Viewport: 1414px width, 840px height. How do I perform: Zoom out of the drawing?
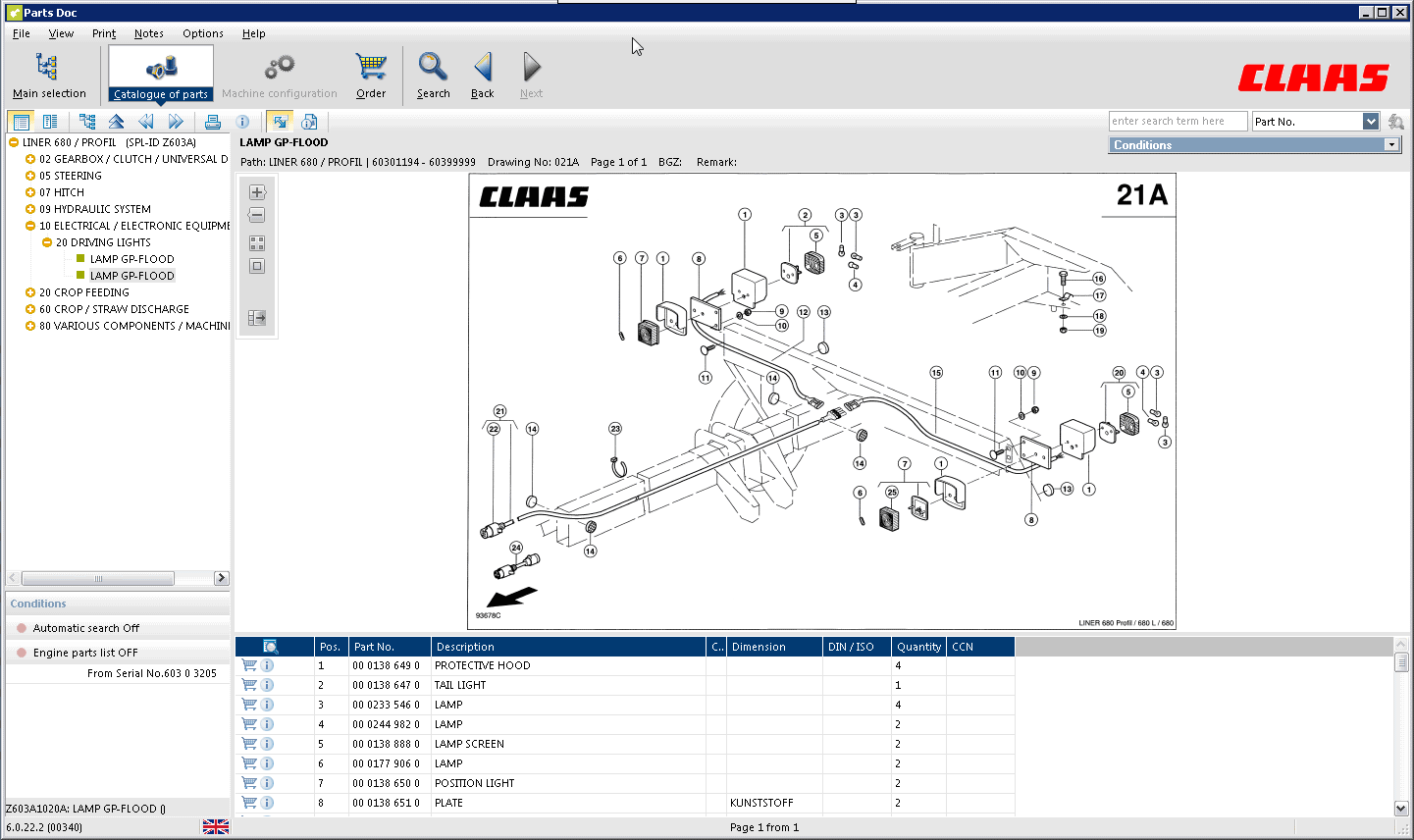click(256, 215)
